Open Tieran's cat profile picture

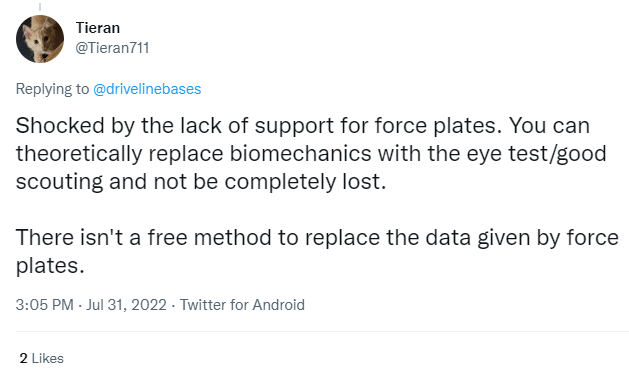coord(40,39)
